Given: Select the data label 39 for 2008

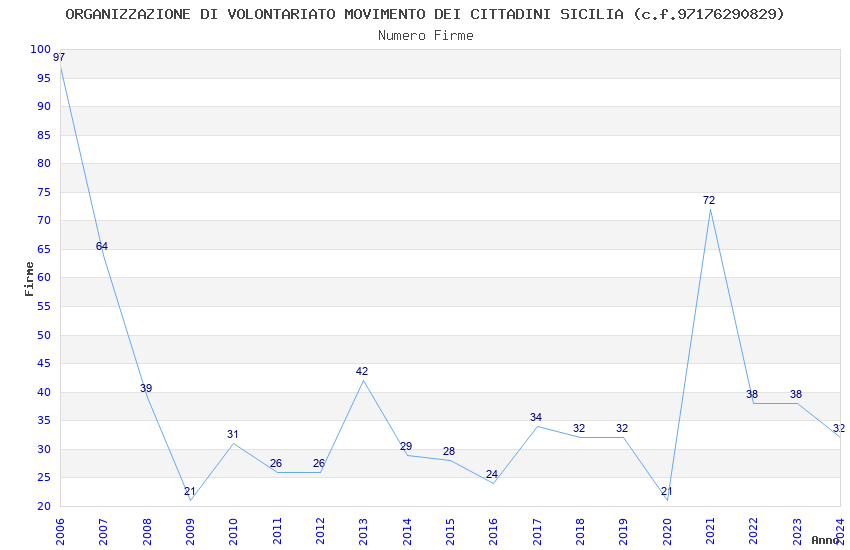Looking at the screenshot, I should click(x=146, y=388).
